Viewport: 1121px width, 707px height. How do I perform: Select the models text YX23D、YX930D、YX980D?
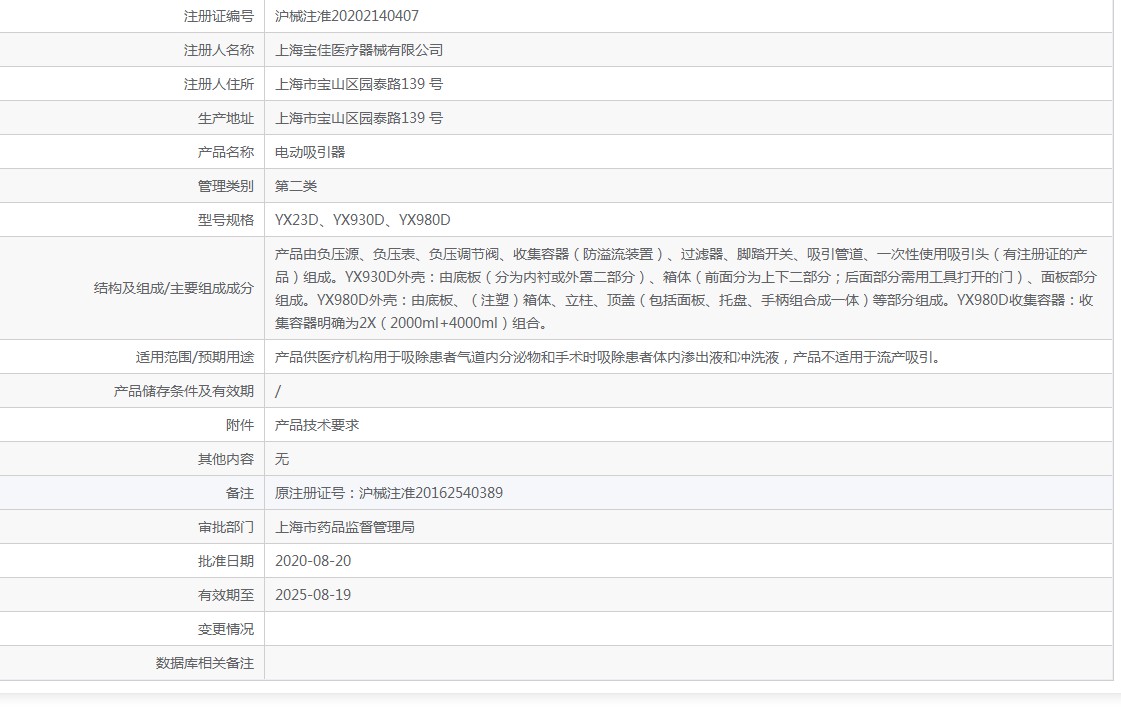point(362,220)
